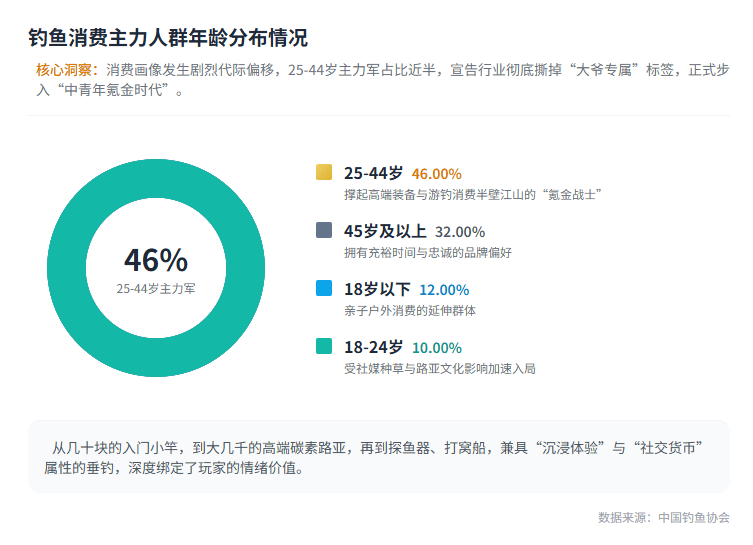Select the 18岁以下 legend label
Screen dimensions: 753x545
pos(377,289)
